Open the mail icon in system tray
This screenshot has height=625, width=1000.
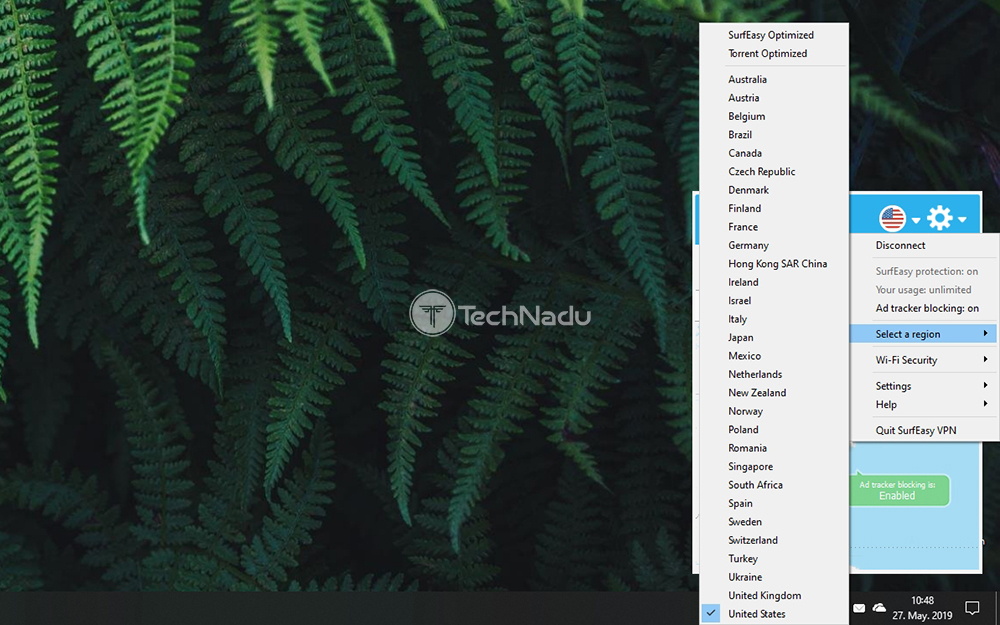[x=859, y=608]
